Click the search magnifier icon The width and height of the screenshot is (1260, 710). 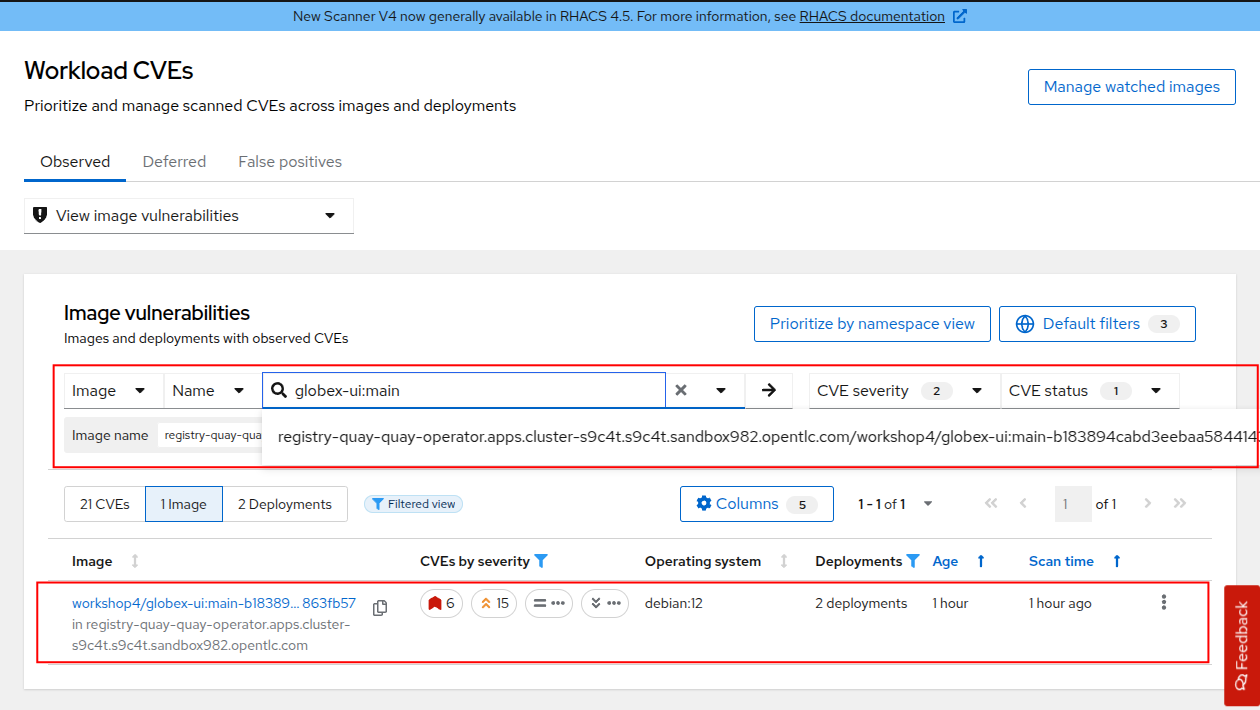[279, 391]
